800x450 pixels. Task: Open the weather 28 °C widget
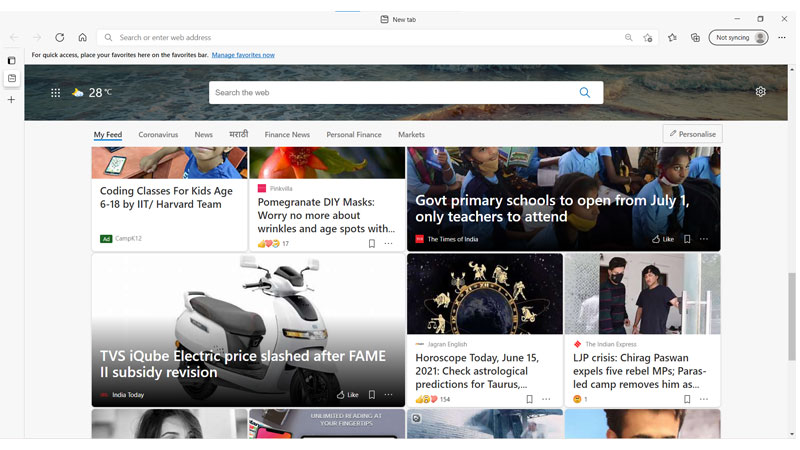92,92
